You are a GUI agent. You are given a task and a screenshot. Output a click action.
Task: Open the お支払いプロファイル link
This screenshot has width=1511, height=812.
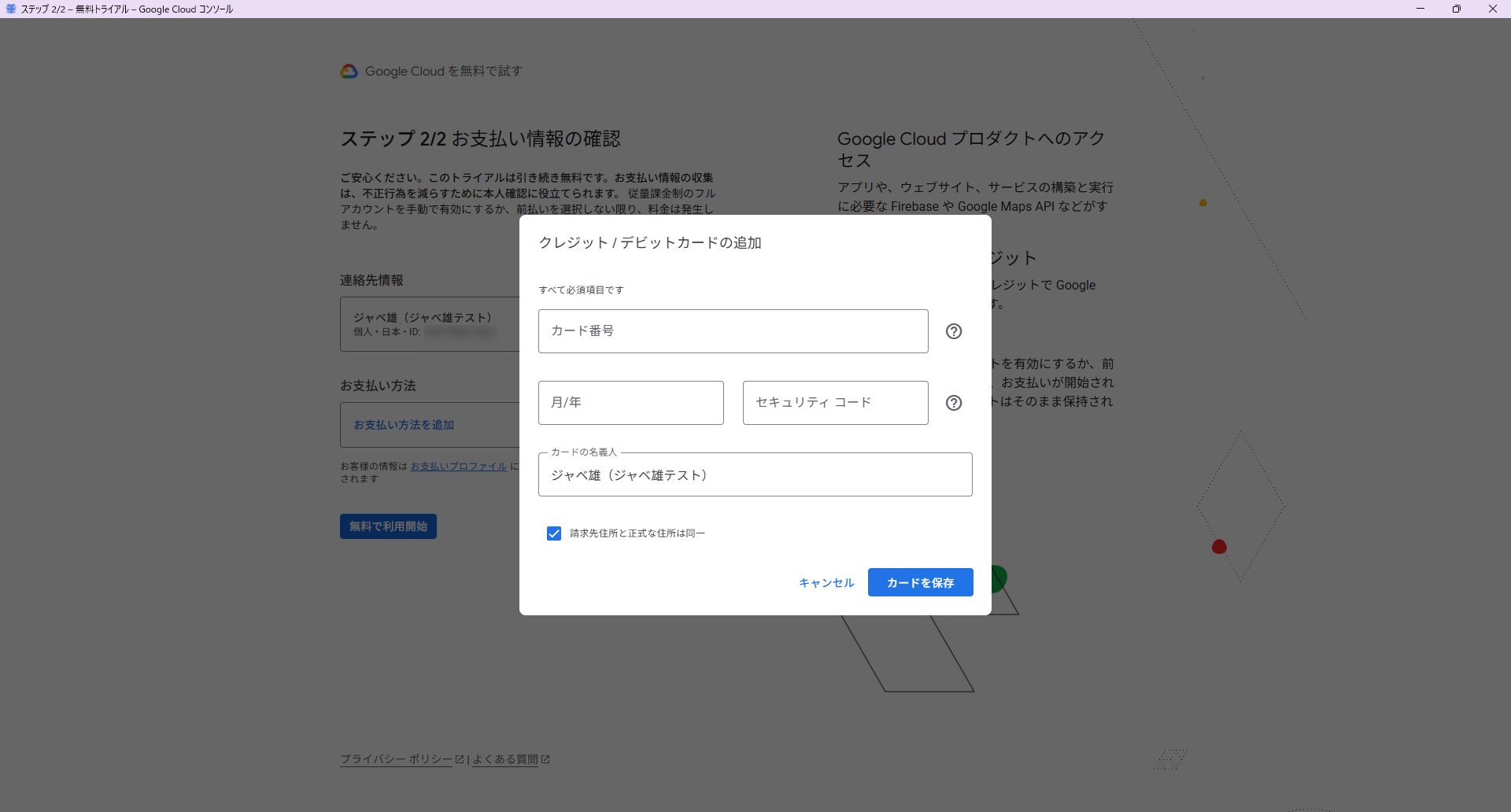(458, 467)
